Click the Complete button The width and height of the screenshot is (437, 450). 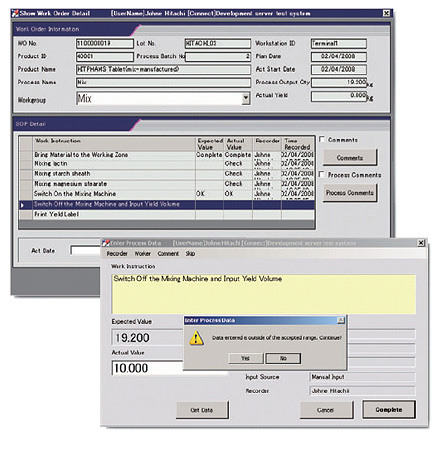pos(389,410)
